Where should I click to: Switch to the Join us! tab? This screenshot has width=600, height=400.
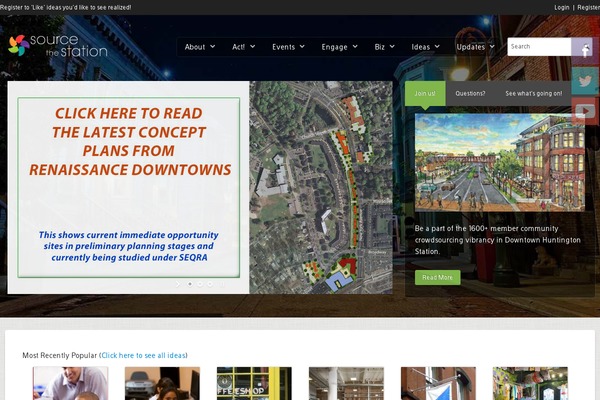(x=425, y=93)
